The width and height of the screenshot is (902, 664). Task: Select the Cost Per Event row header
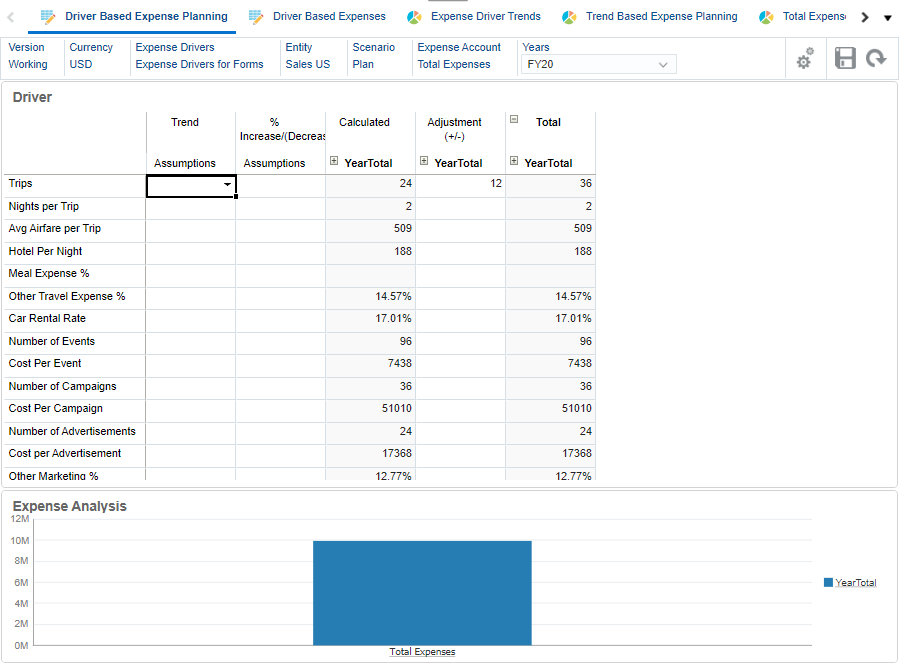47,363
